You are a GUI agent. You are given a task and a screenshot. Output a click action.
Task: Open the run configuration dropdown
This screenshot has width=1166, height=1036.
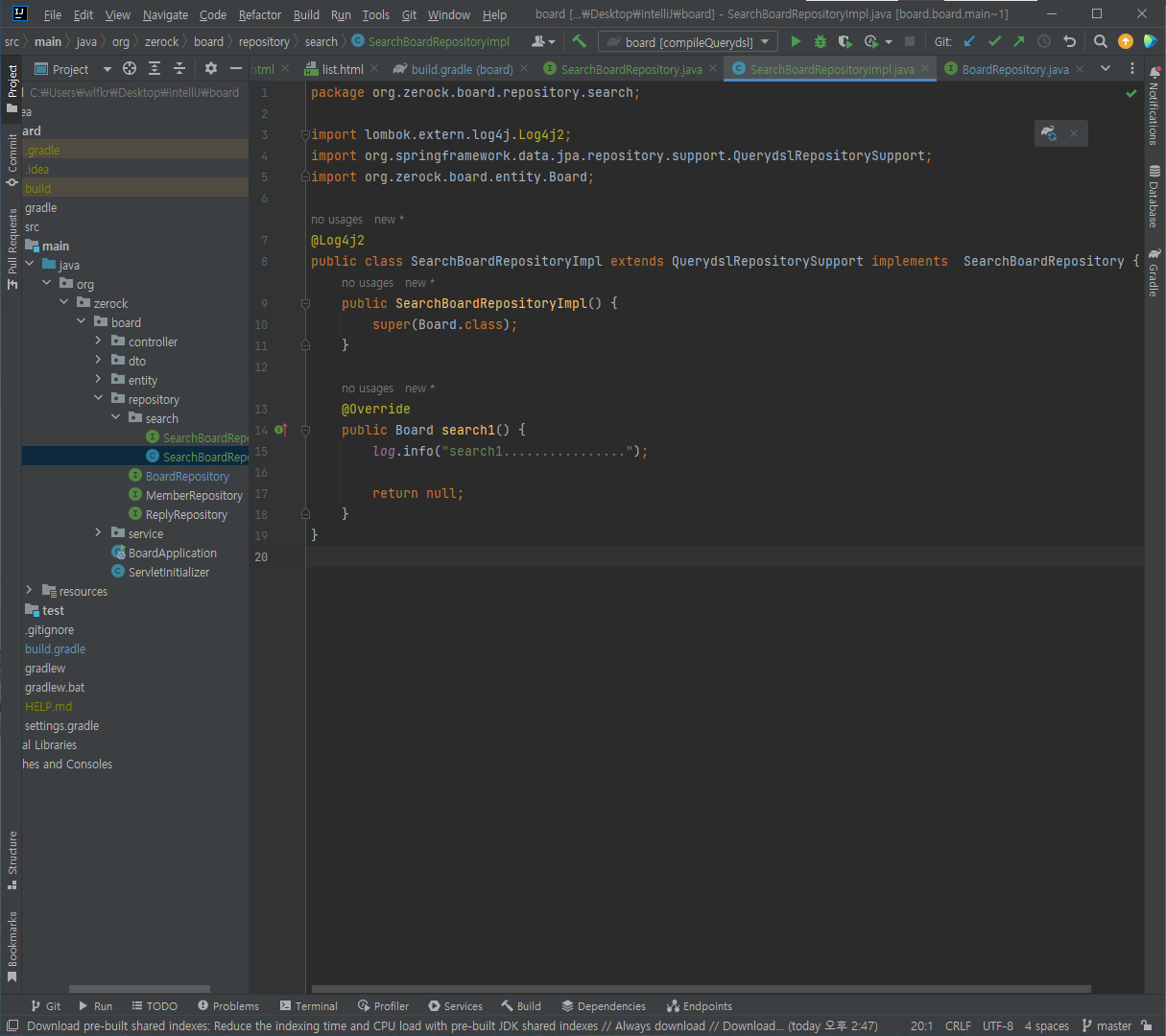click(687, 41)
